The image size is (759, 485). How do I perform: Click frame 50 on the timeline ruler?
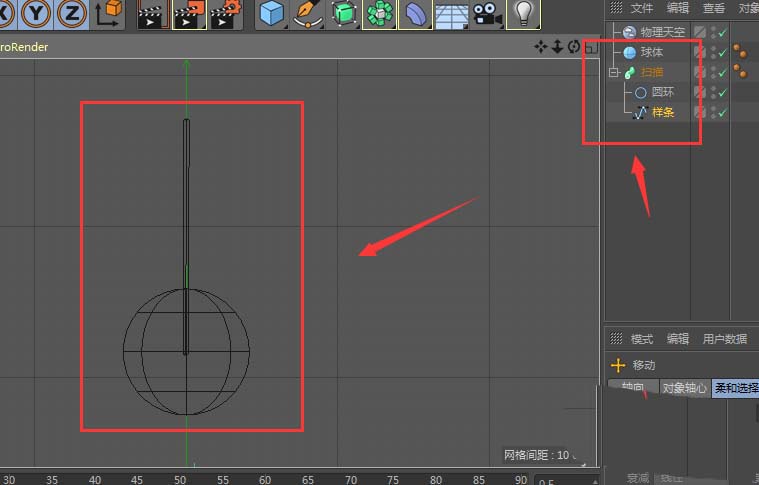point(180,479)
